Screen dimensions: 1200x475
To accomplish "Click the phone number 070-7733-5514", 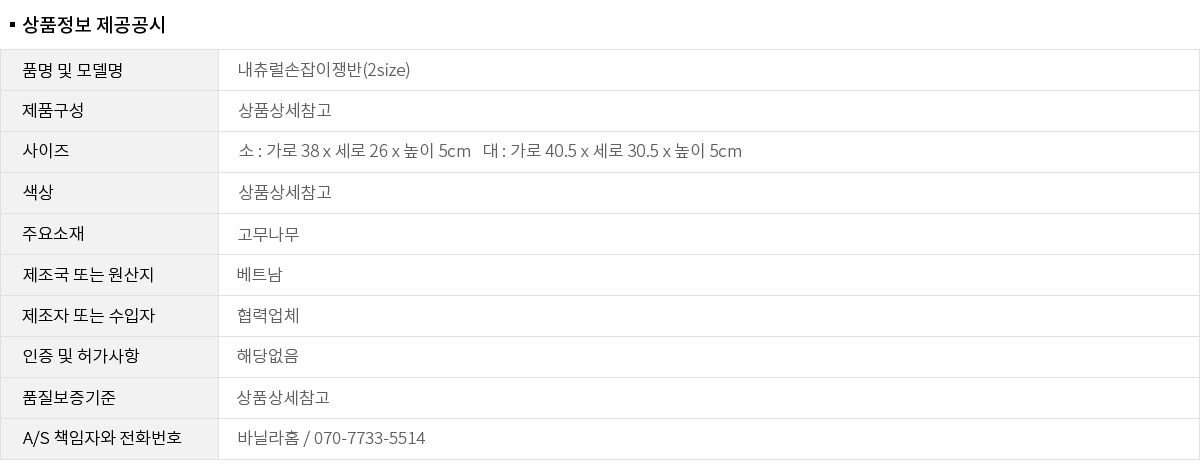I will point(369,439).
